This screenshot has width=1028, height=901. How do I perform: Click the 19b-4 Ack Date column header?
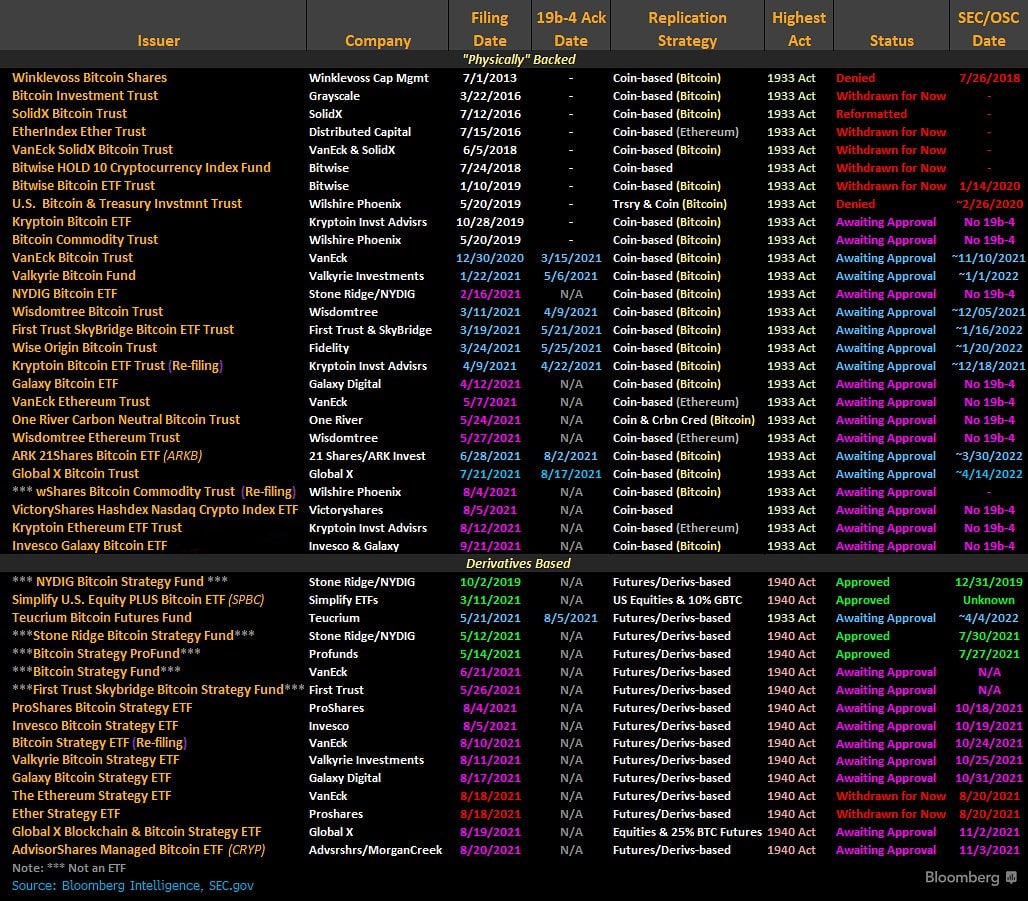coord(571,29)
